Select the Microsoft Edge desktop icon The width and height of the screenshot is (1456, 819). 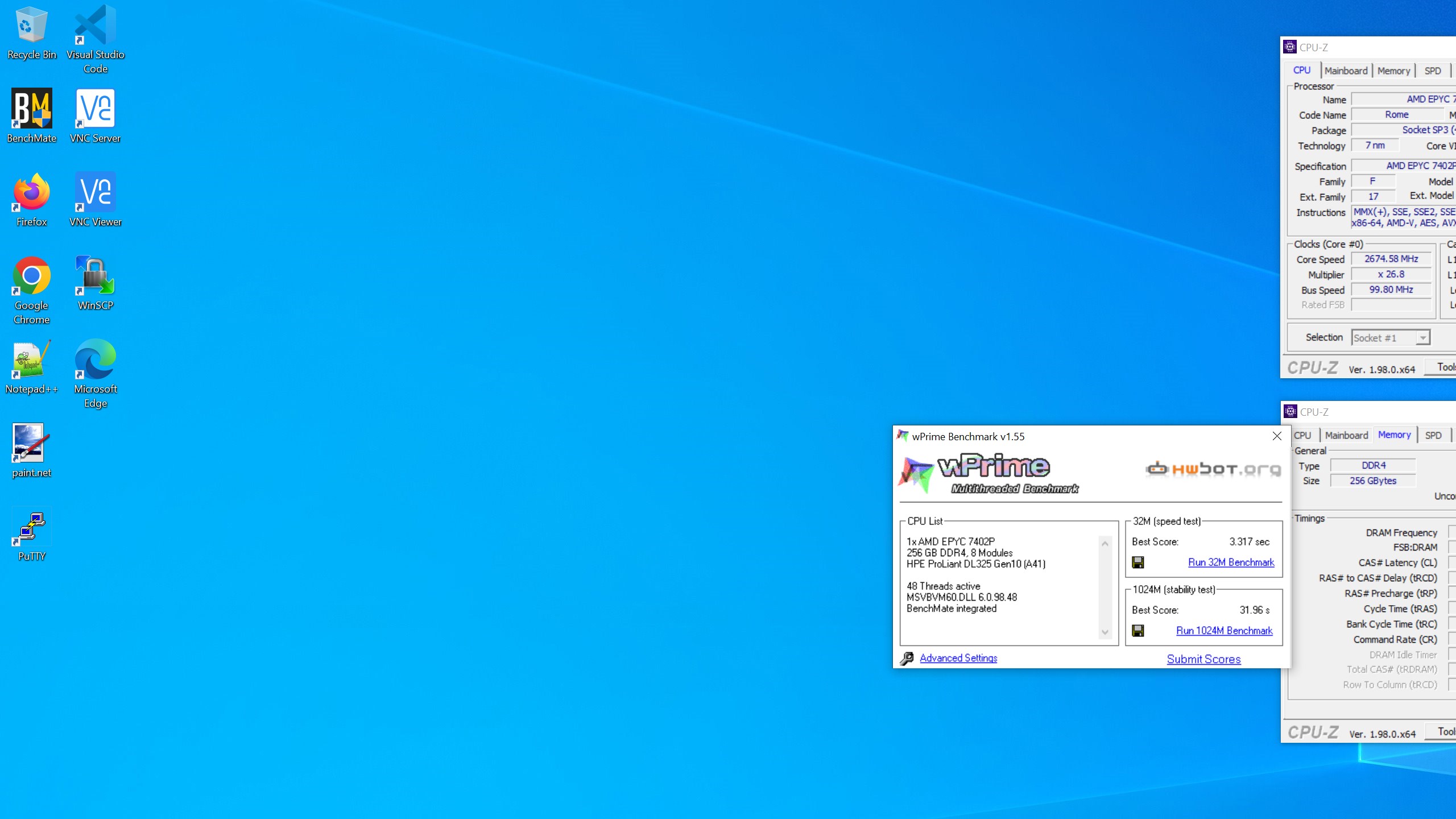pos(95,374)
